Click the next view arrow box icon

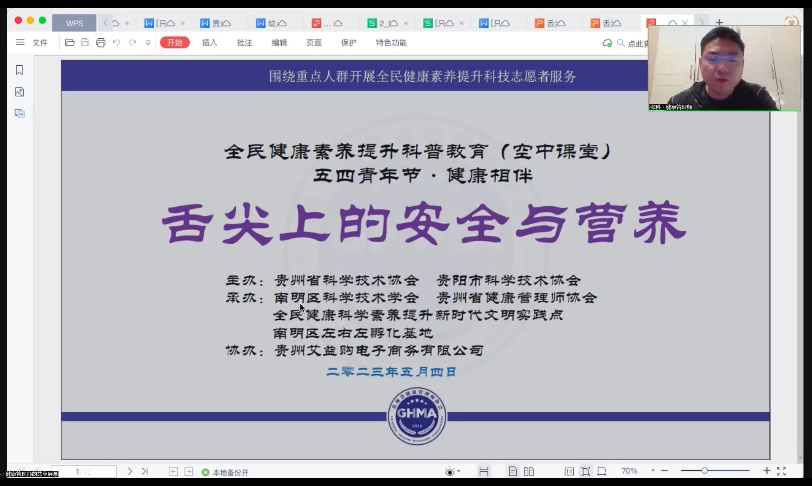pos(188,471)
